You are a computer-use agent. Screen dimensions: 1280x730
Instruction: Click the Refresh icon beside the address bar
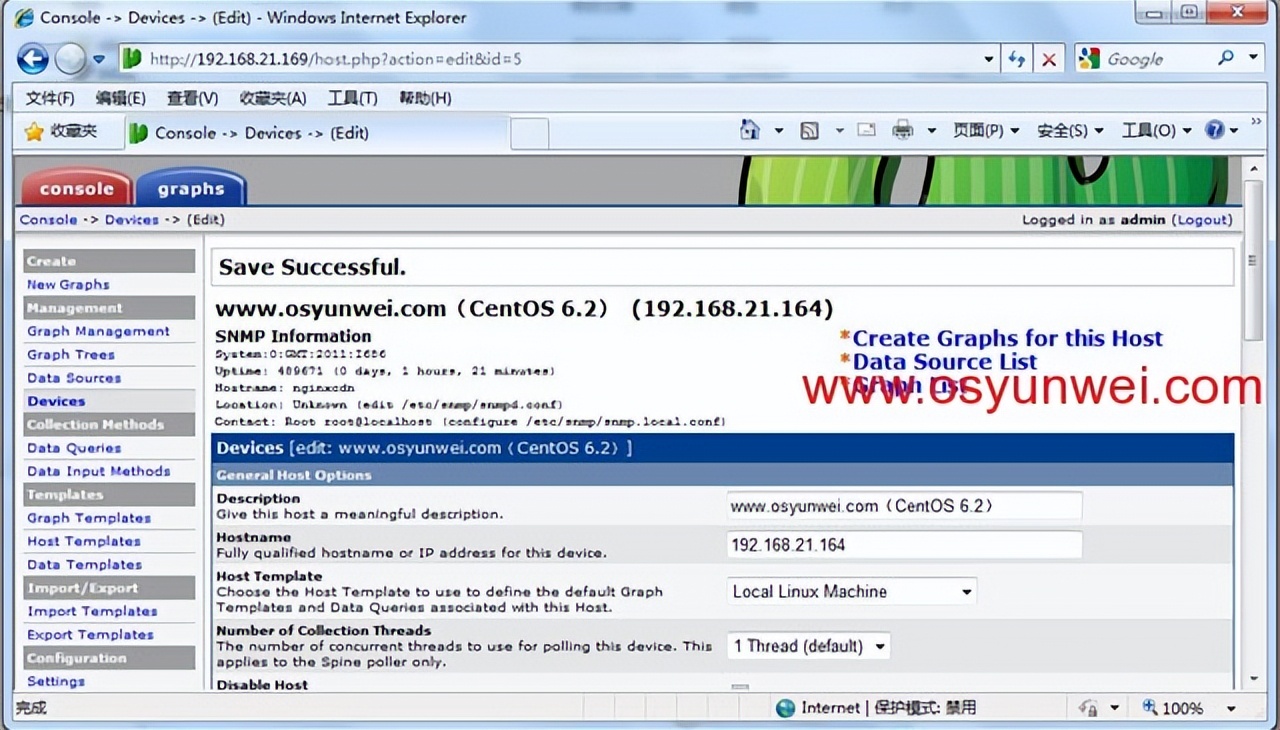[1016, 58]
